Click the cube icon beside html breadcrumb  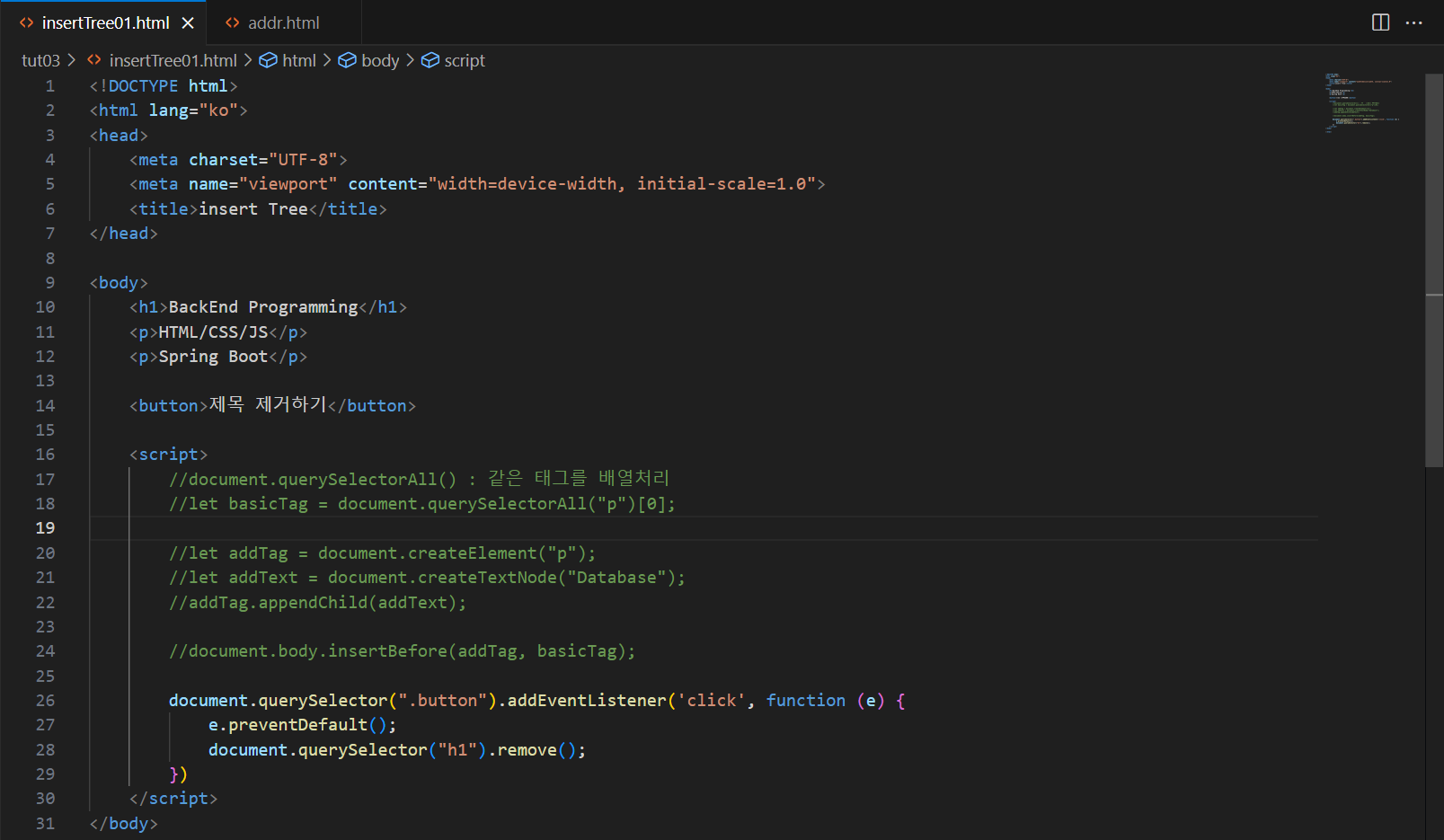pos(268,60)
